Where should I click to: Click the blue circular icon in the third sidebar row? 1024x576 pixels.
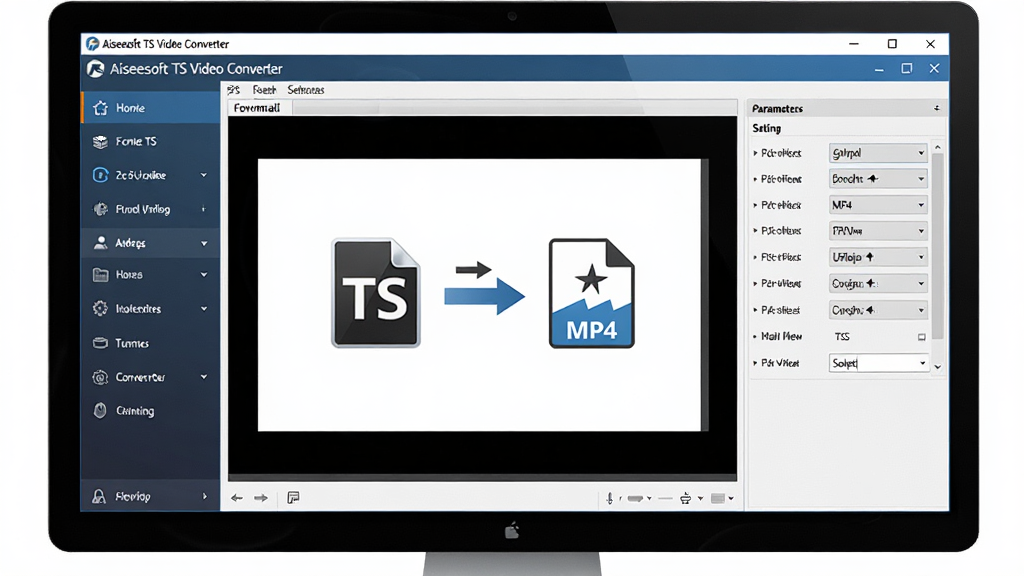coord(100,175)
